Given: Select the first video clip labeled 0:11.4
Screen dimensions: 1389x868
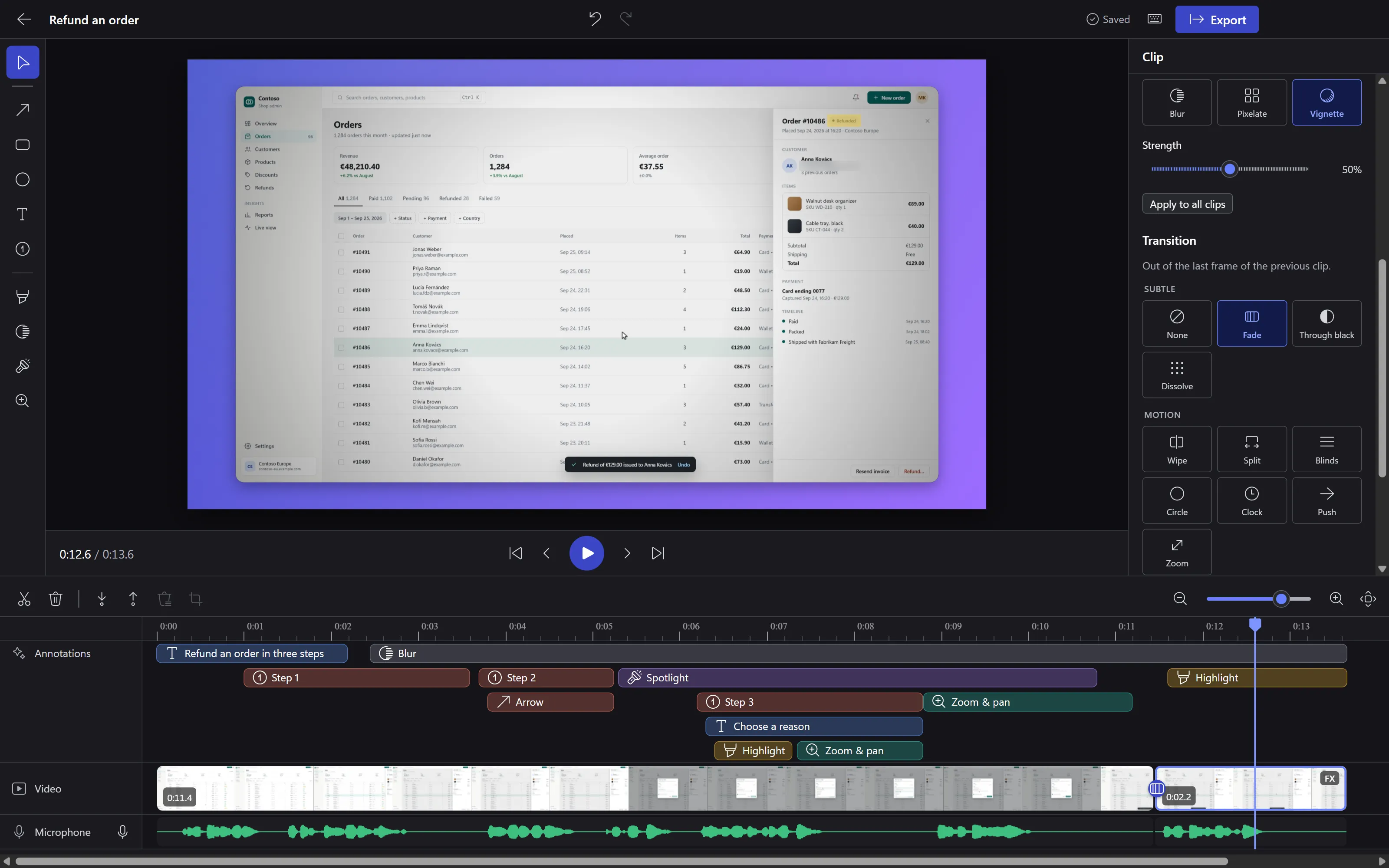Looking at the screenshot, I should coord(655,788).
